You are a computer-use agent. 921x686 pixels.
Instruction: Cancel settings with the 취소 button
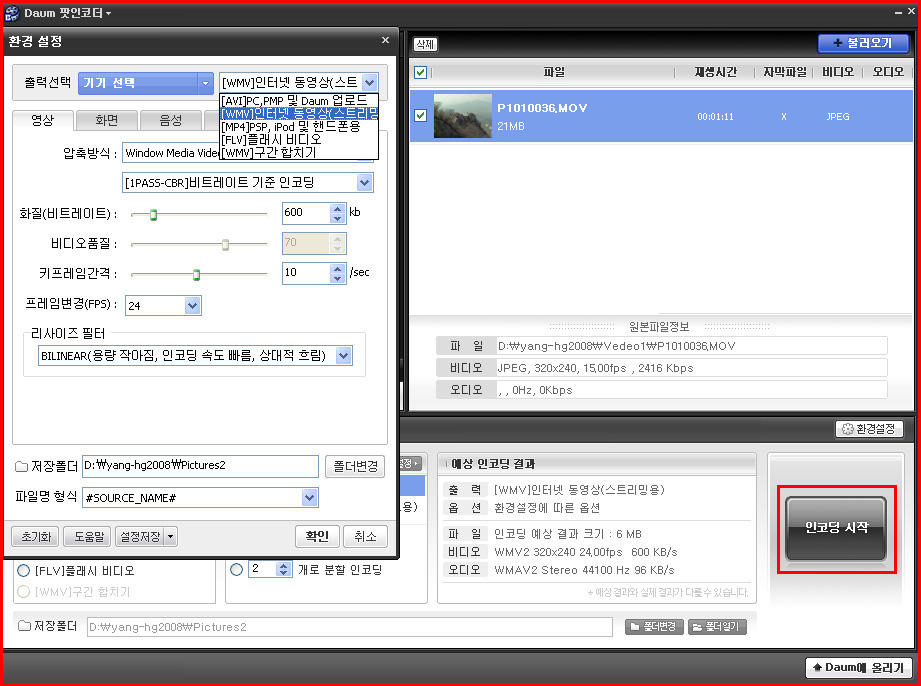tap(365, 536)
